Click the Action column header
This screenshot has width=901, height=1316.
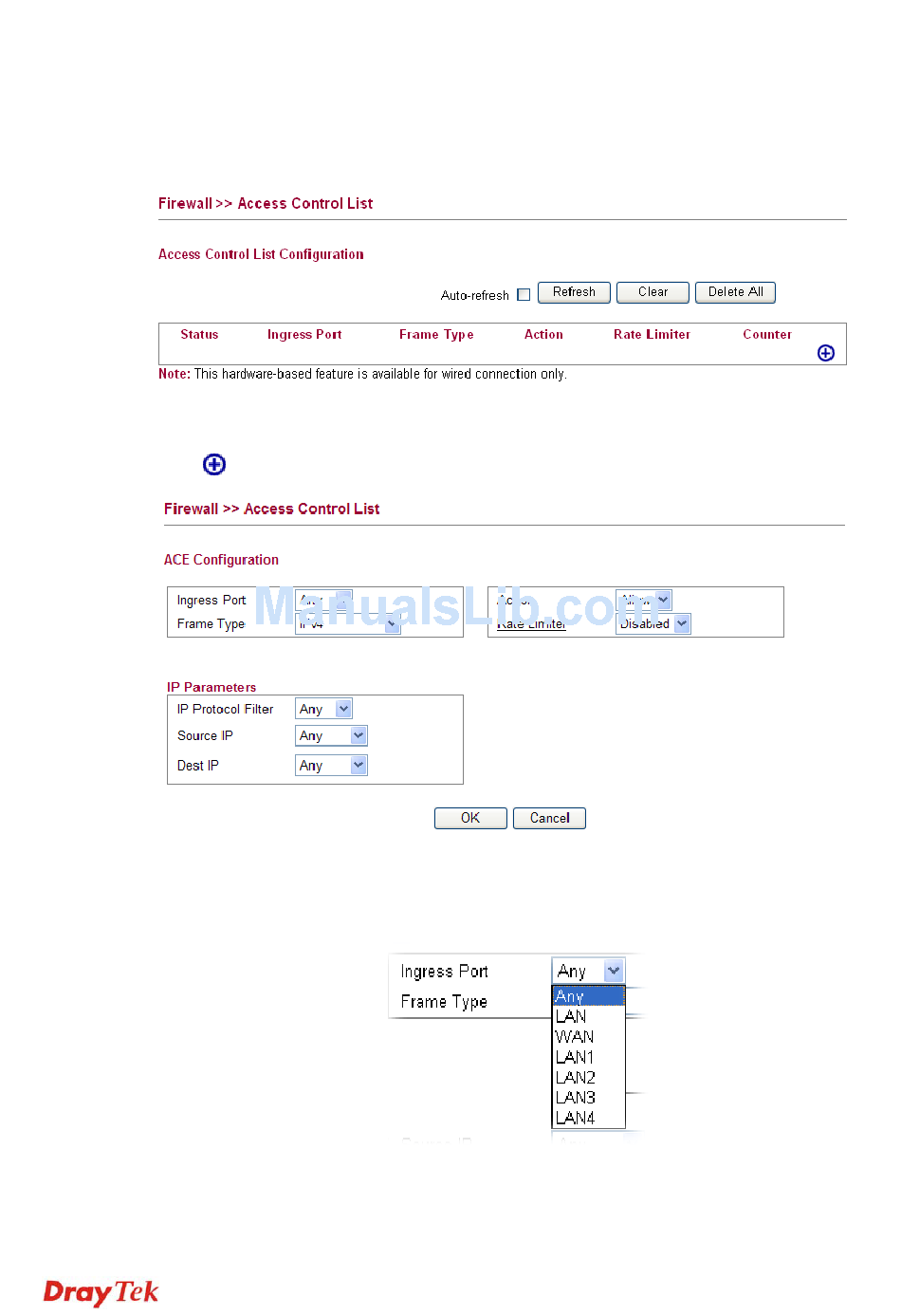543,334
